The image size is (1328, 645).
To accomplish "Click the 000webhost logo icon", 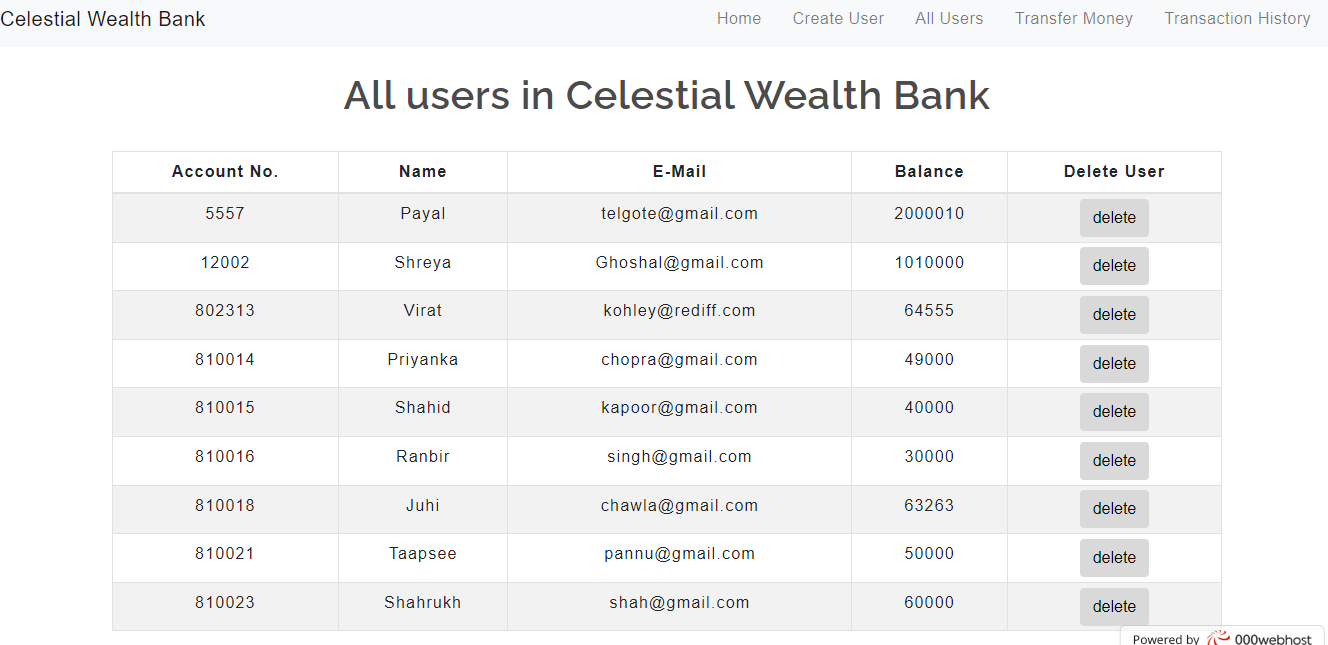I will (1218, 639).
